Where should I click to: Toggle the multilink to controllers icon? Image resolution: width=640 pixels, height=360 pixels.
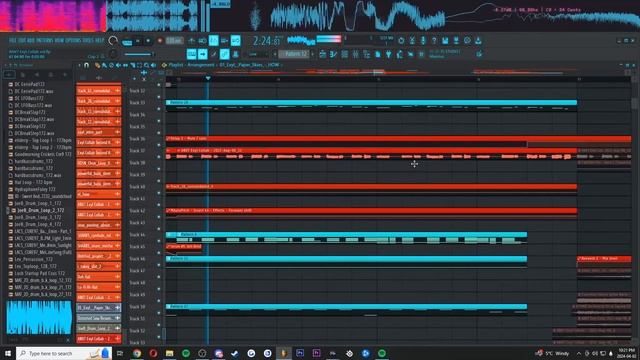click(x=224, y=54)
